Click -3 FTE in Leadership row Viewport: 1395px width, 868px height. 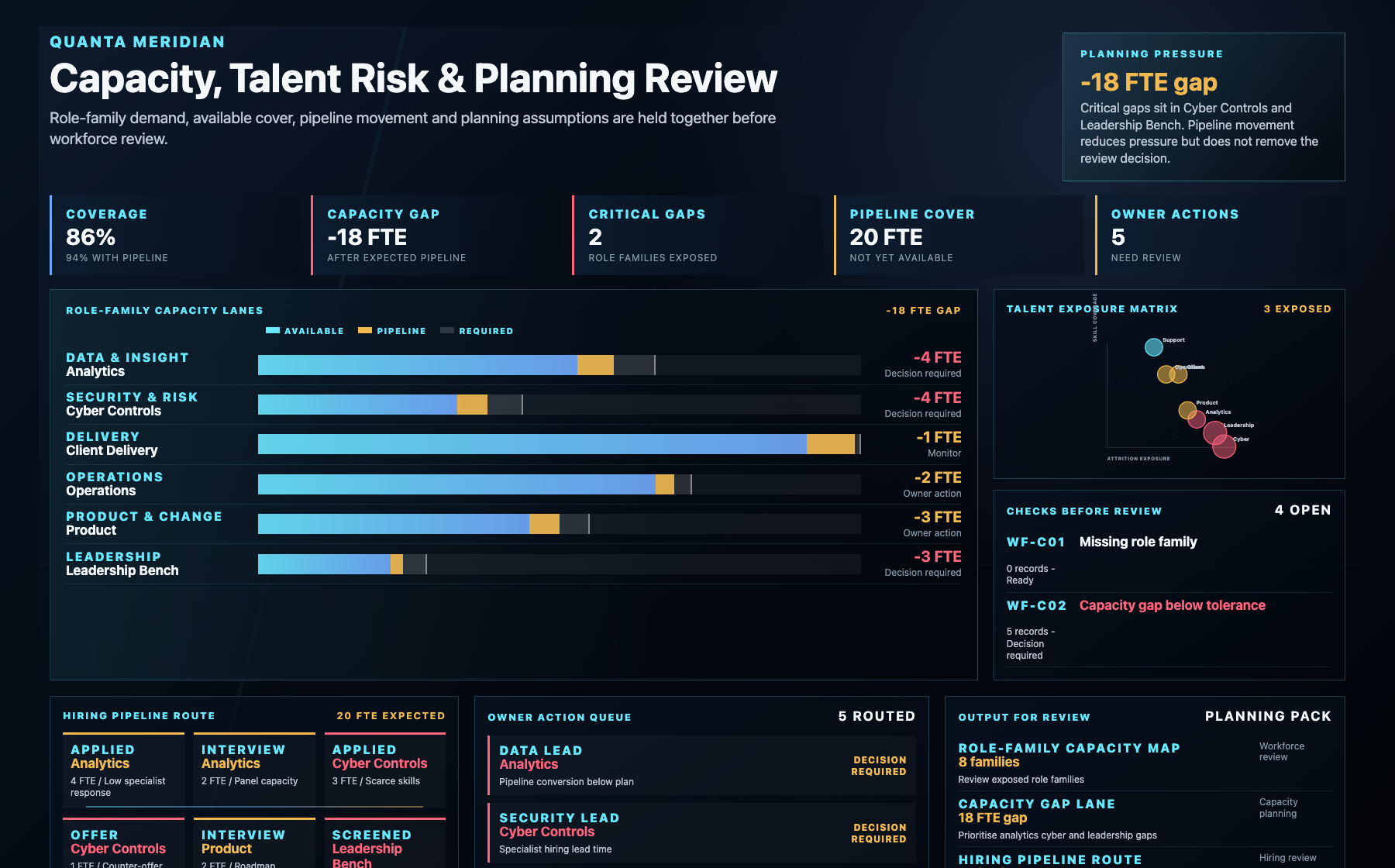[937, 556]
